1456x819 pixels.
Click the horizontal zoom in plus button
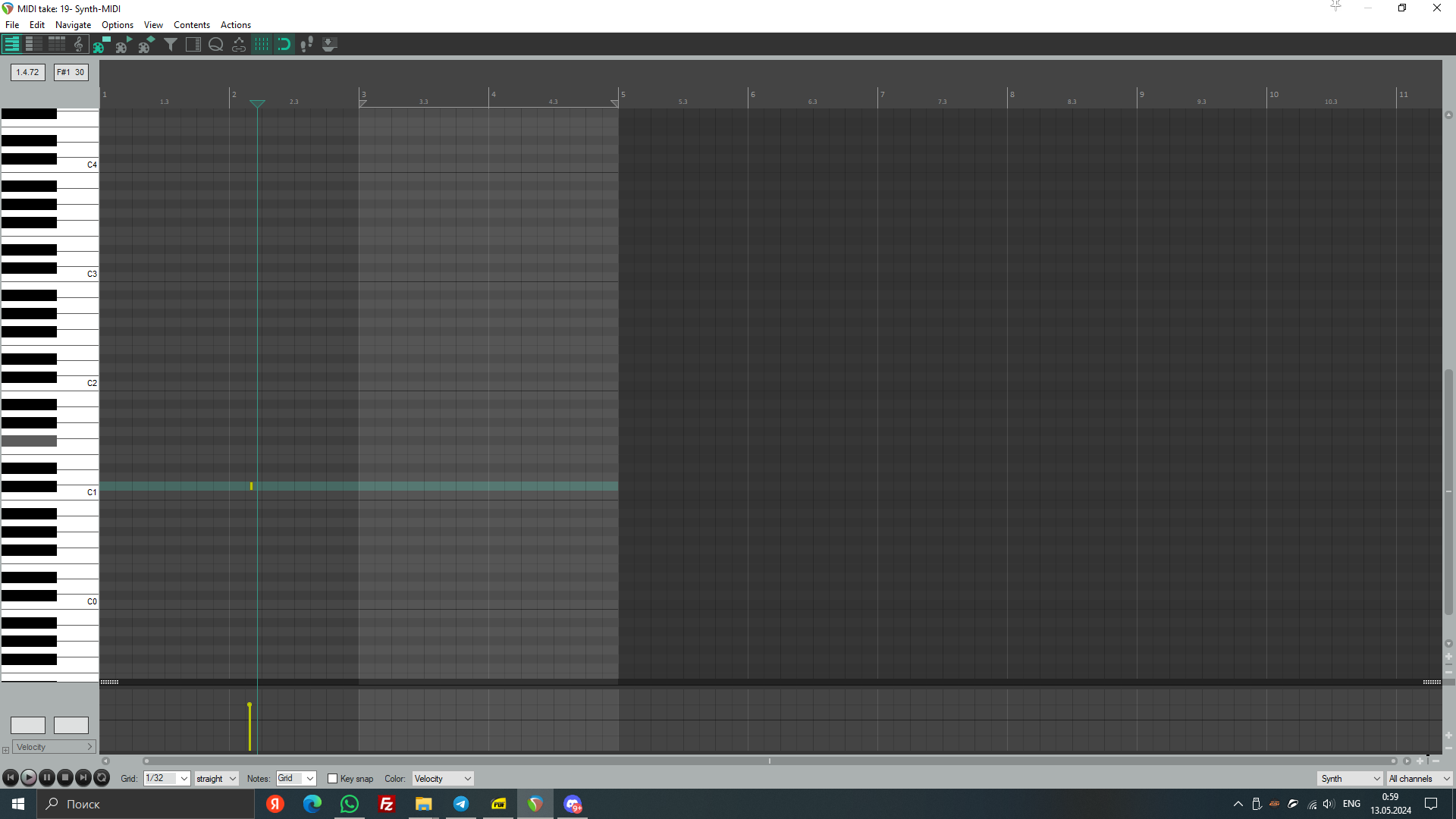pyautogui.click(x=1420, y=761)
